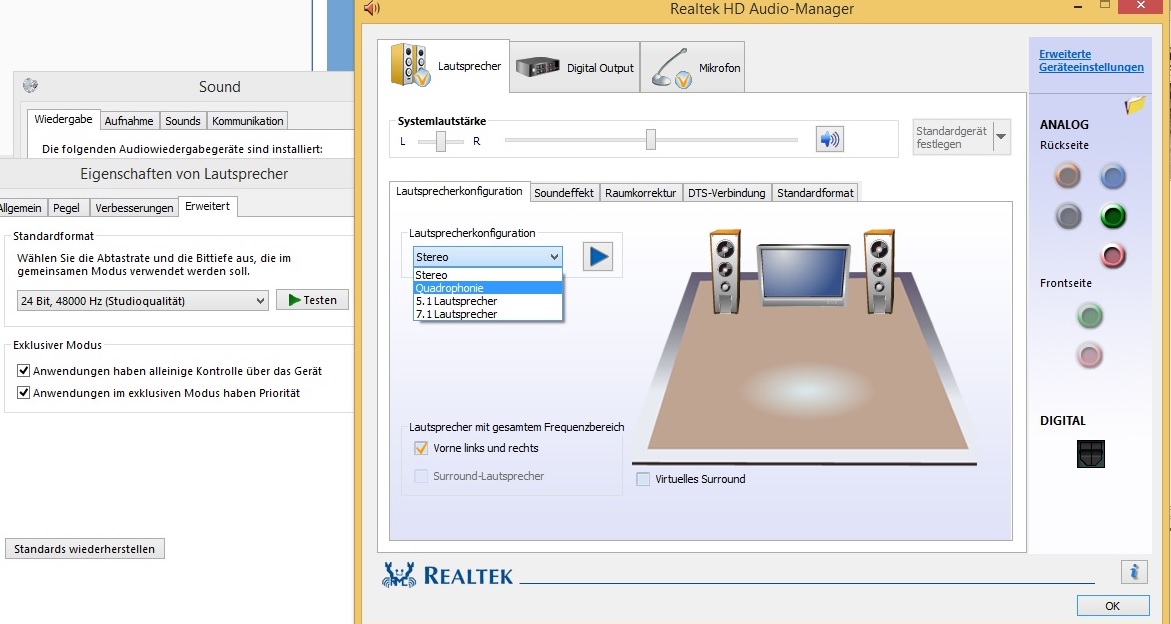Click the Realtek HD Audio-Manager window title
Image resolution: width=1171 pixels, height=624 pixels.
762,9
